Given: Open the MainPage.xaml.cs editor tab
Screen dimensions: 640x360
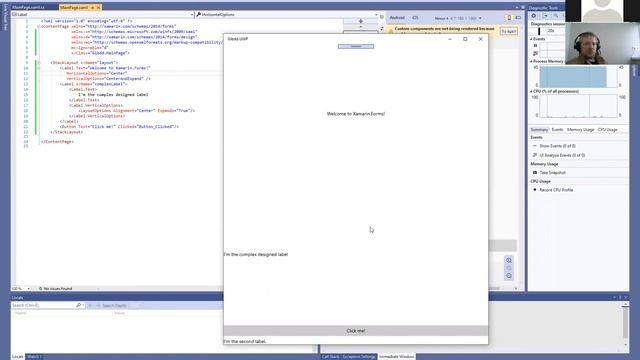Looking at the screenshot, I should [28, 7].
